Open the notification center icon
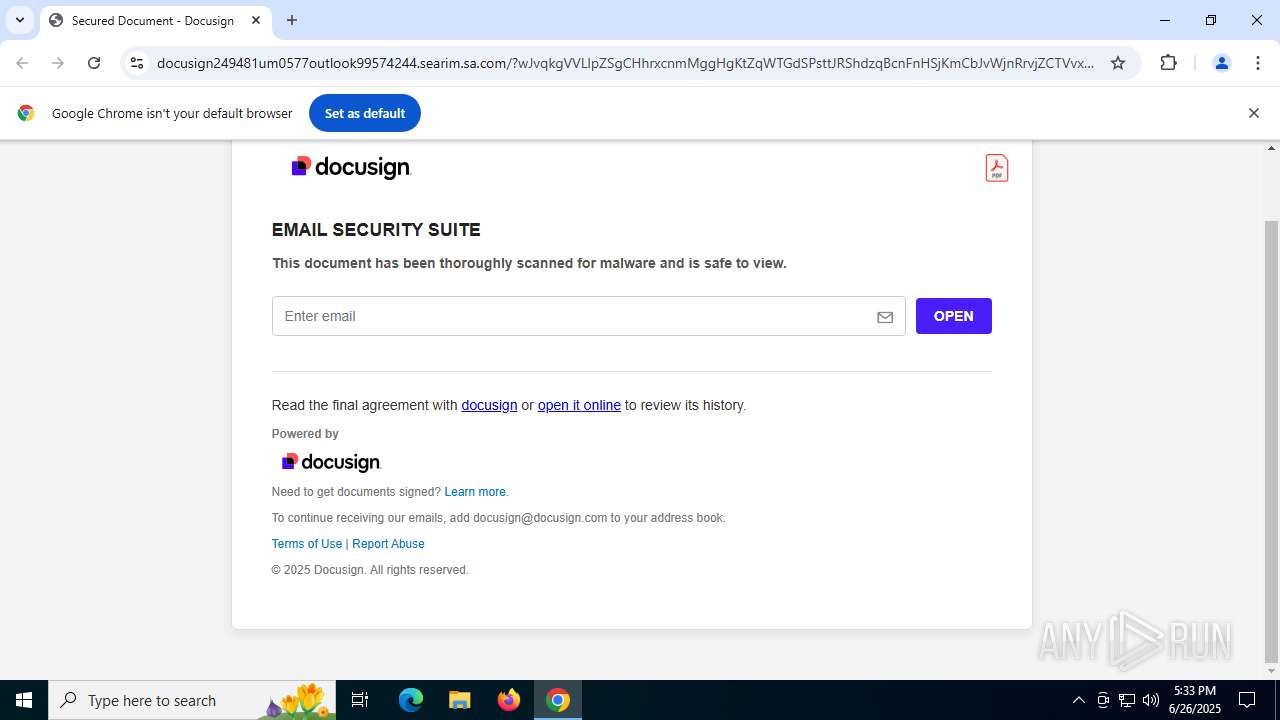1280x720 pixels. [x=1247, y=700]
